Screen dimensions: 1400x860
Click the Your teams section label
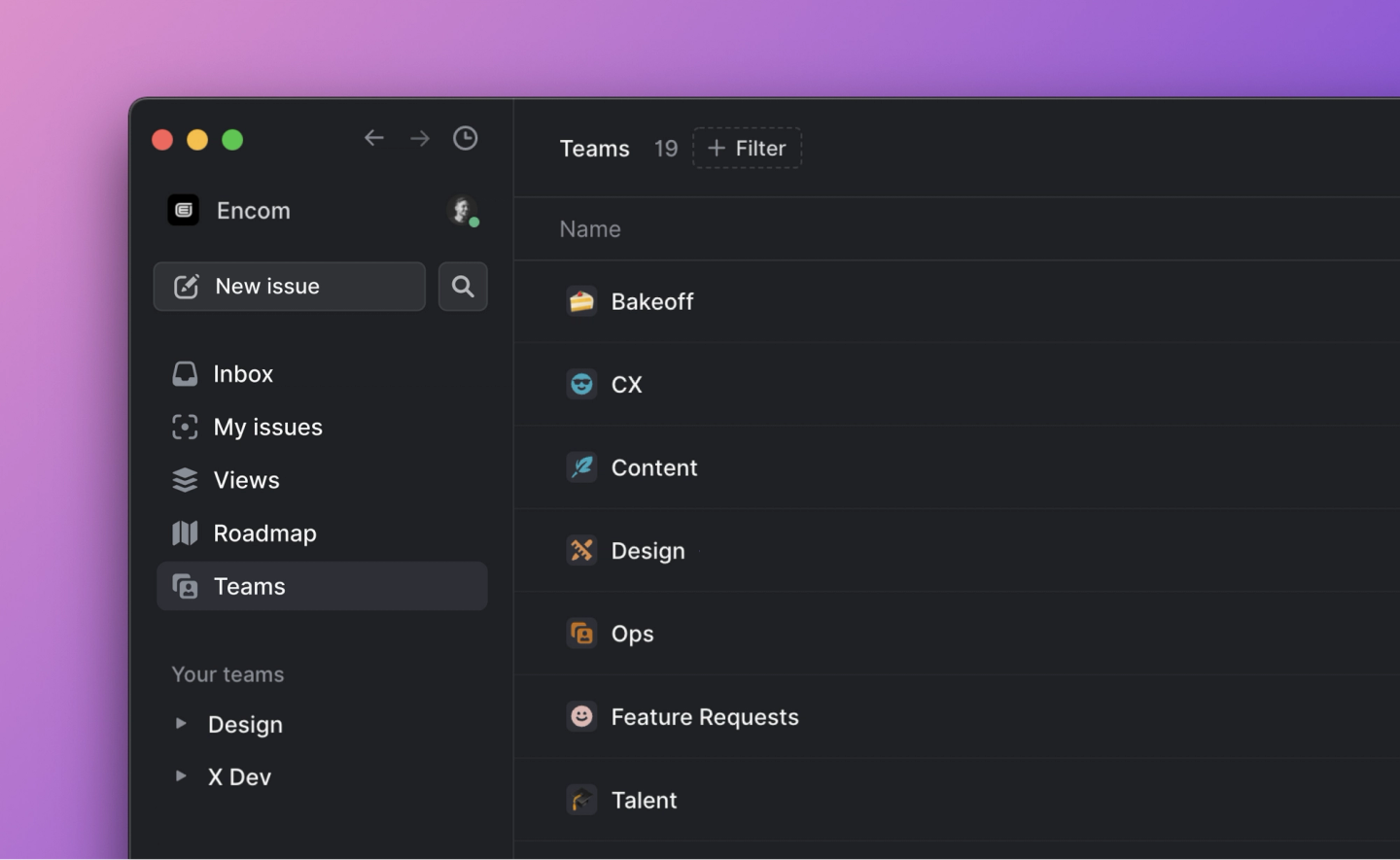click(x=227, y=674)
